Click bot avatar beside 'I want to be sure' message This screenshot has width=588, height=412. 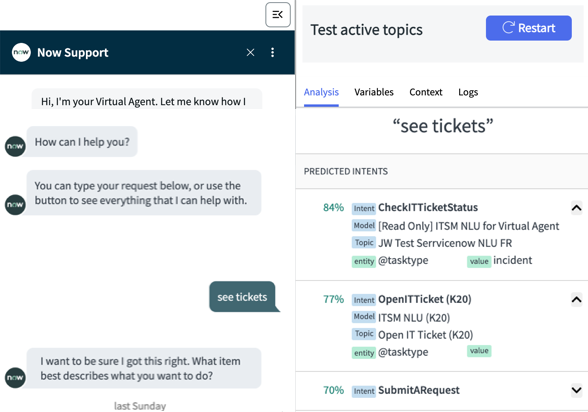click(x=15, y=378)
